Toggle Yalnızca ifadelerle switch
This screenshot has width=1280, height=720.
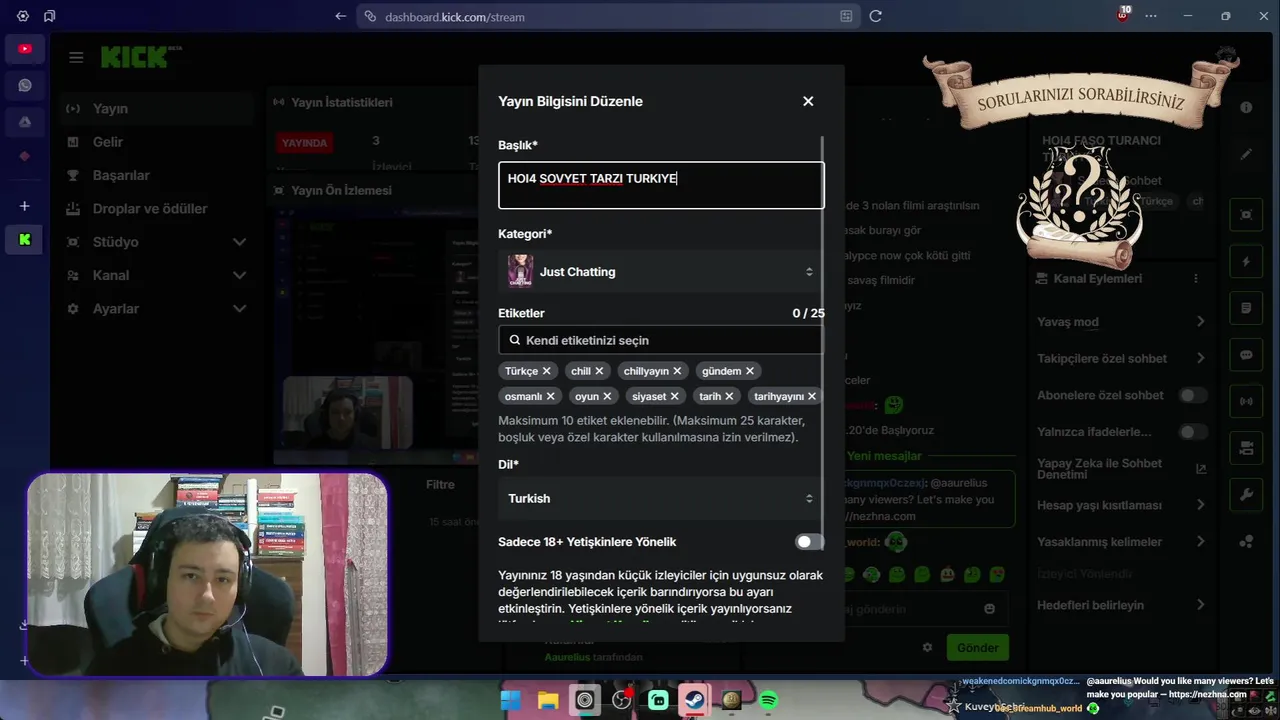[x=1192, y=432]
